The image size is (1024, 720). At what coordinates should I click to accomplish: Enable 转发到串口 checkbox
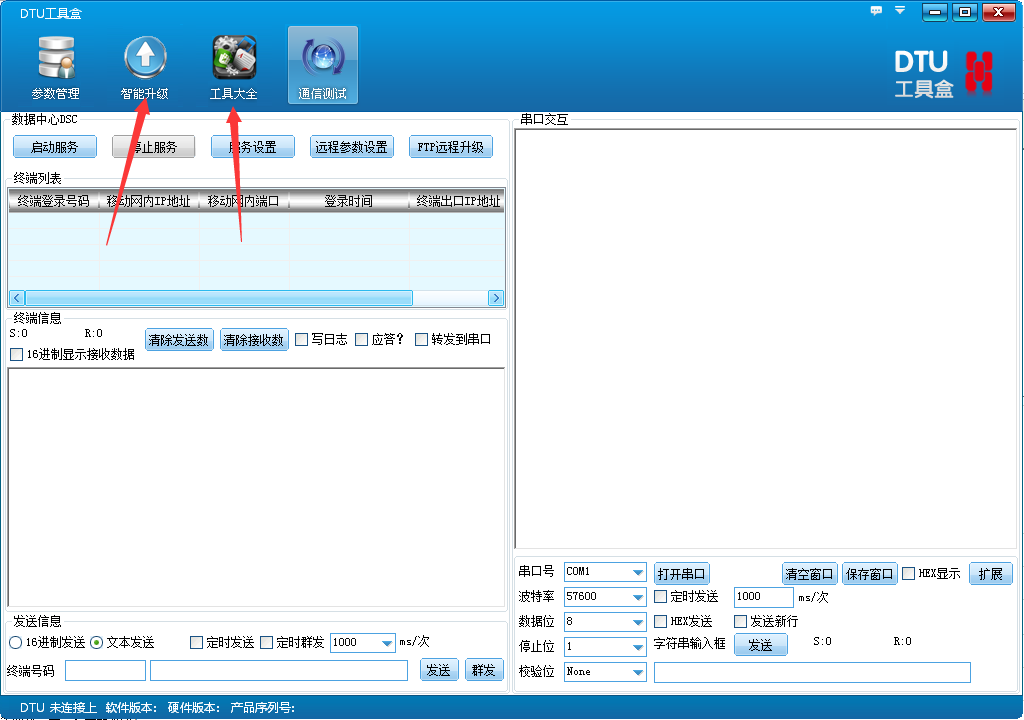click(x=421, y=340)
